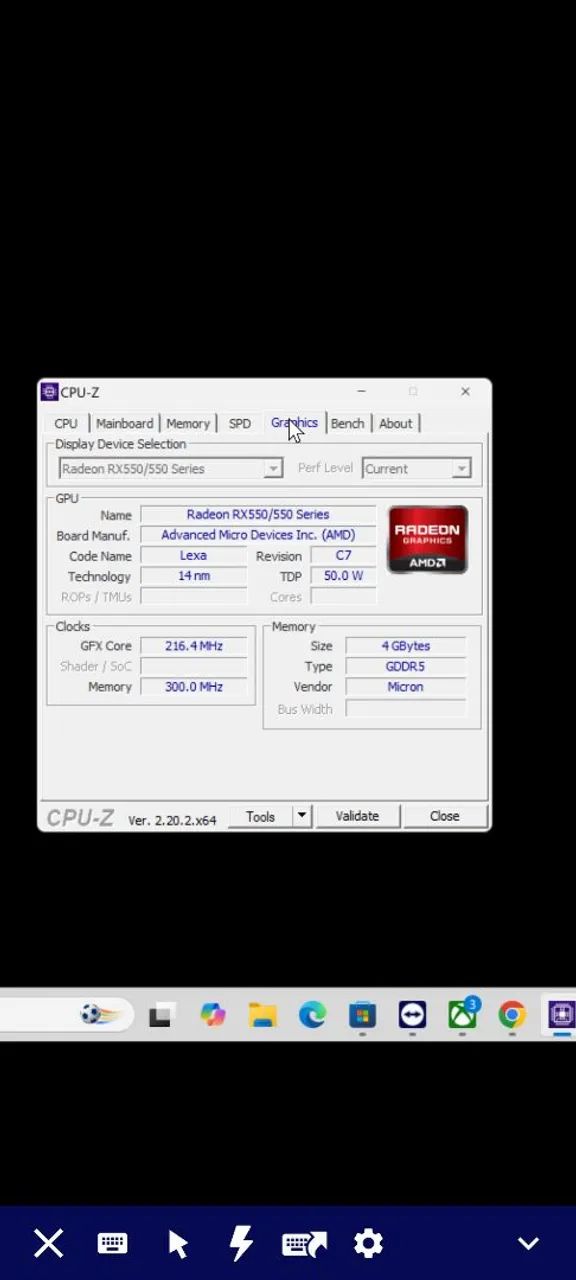The height and width of the screenshot is (1280, 576).
Task: Select the mouse pointer mode icon
Action: pyautogui.click(x=178, y=1243)
